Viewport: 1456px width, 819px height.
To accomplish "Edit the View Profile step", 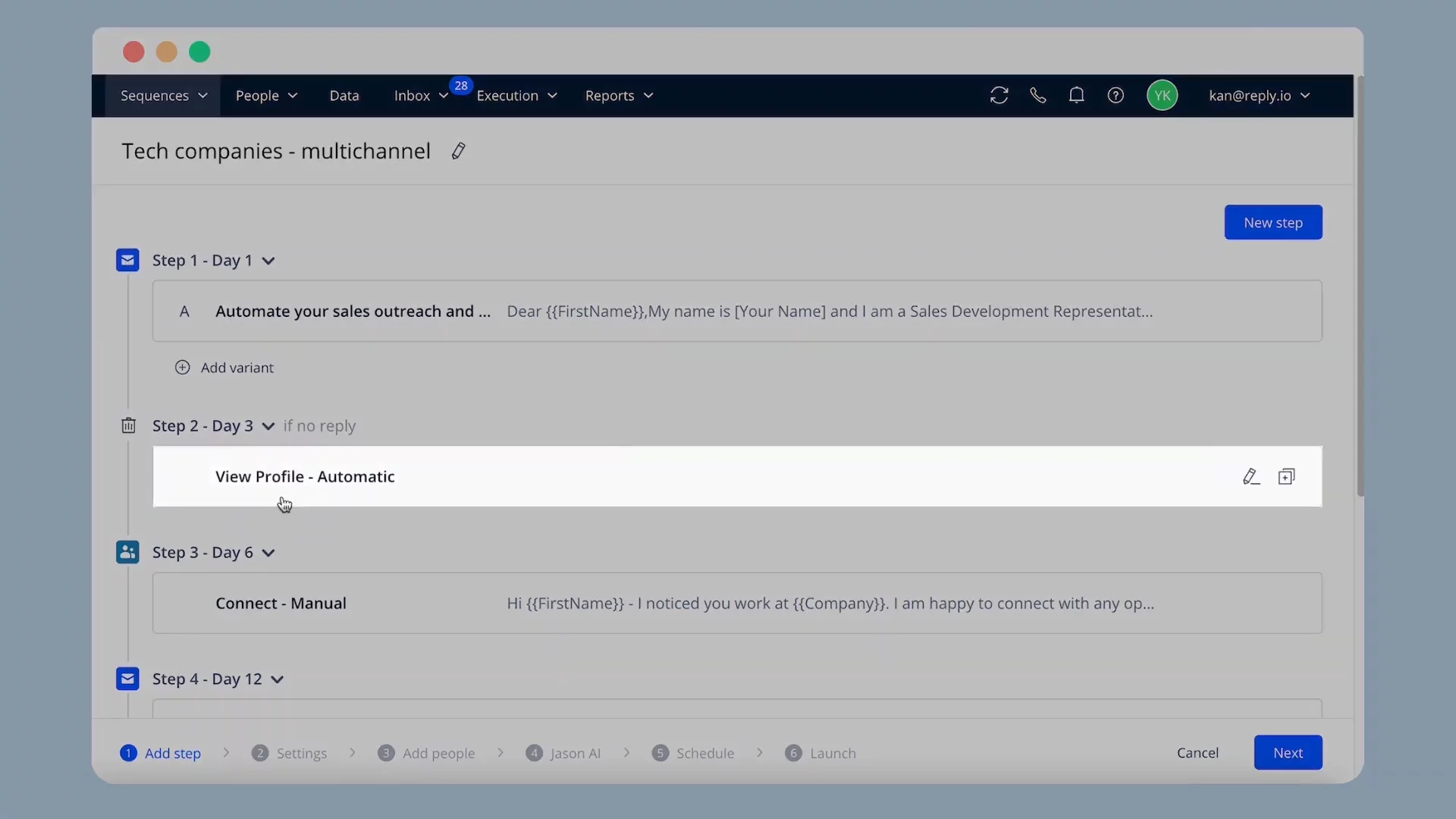I will (x=1250, y=476).
